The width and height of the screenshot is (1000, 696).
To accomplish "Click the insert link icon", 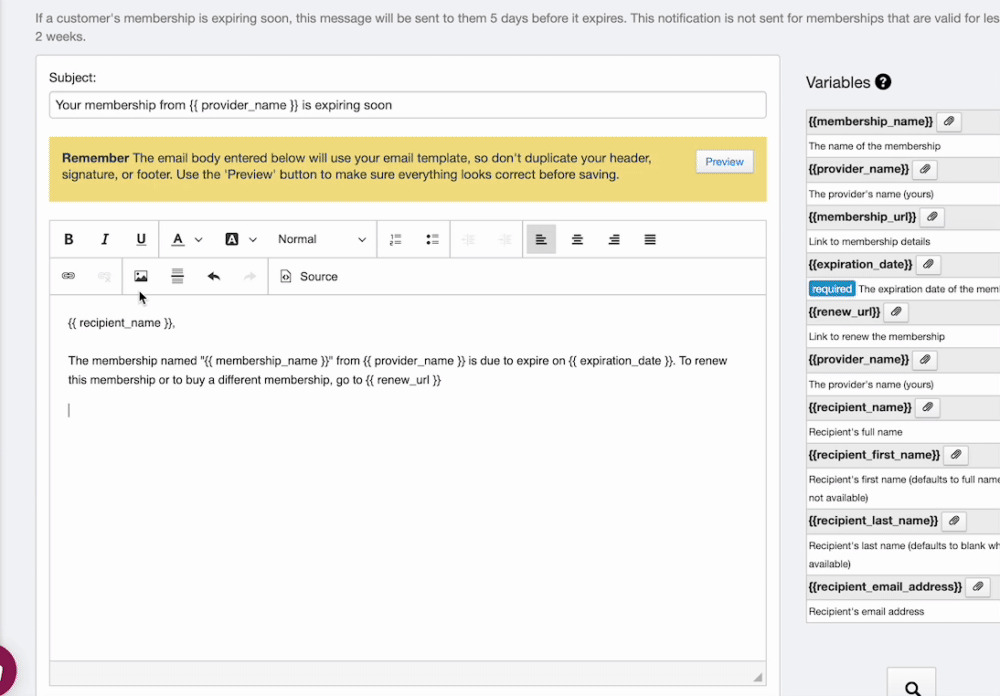I will pos(69,276).
